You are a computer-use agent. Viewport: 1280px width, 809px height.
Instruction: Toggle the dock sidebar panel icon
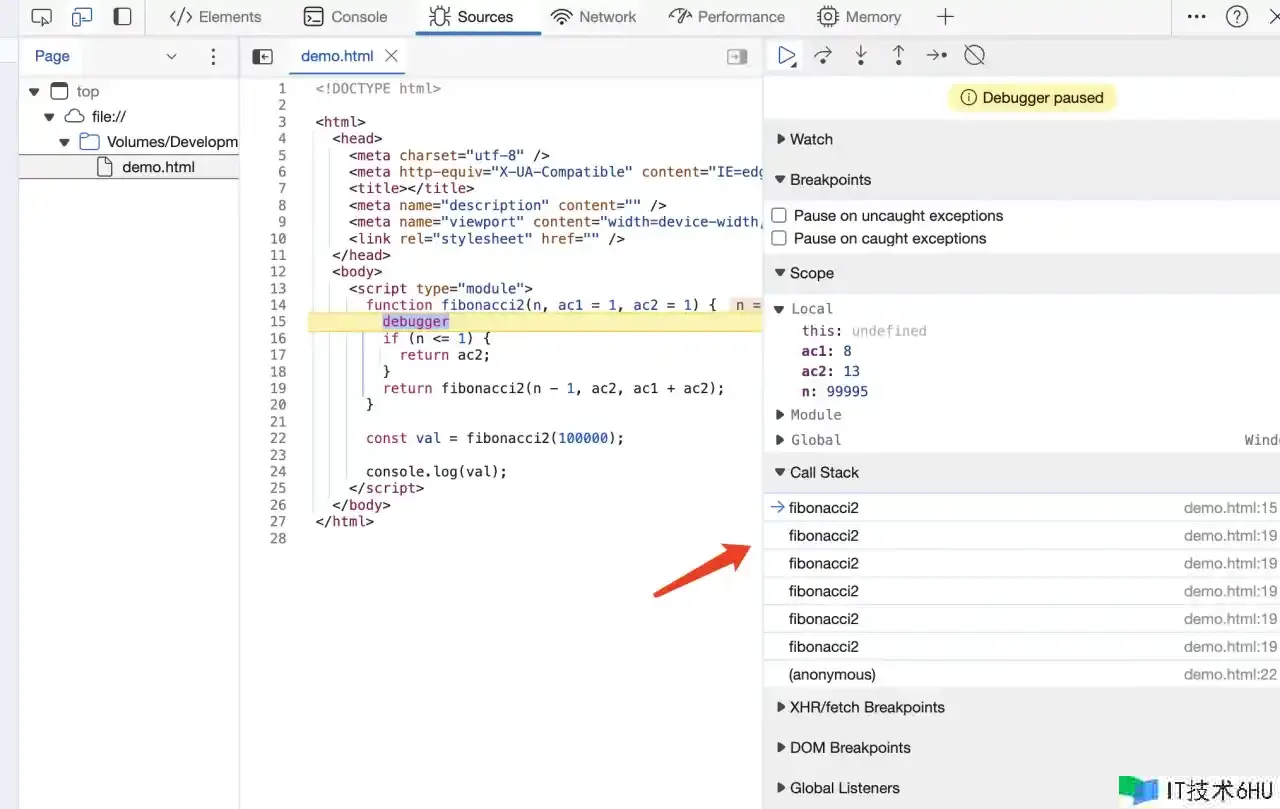point(122,17)
